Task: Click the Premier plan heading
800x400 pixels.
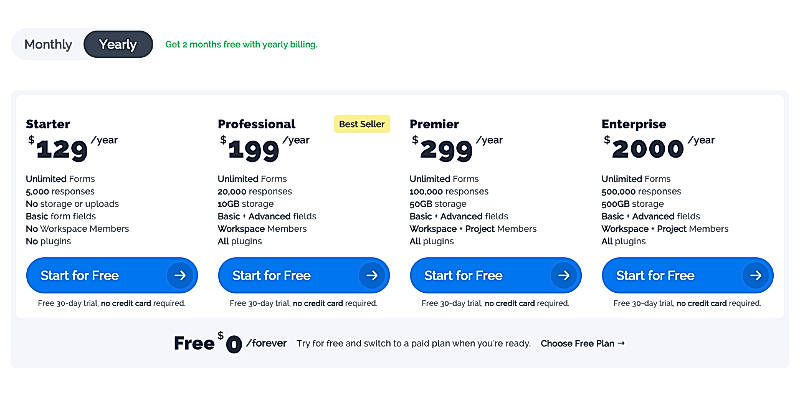Action: 434,124
